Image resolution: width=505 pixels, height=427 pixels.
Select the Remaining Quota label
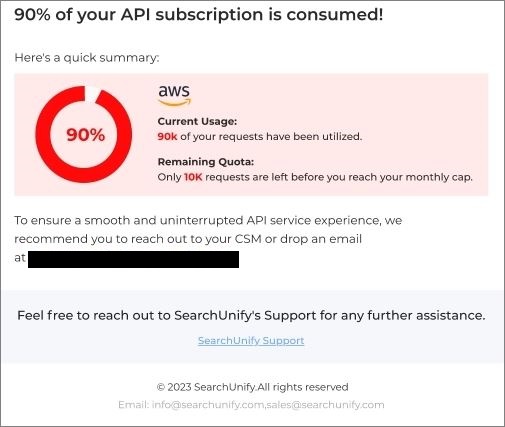coord(206,162)
